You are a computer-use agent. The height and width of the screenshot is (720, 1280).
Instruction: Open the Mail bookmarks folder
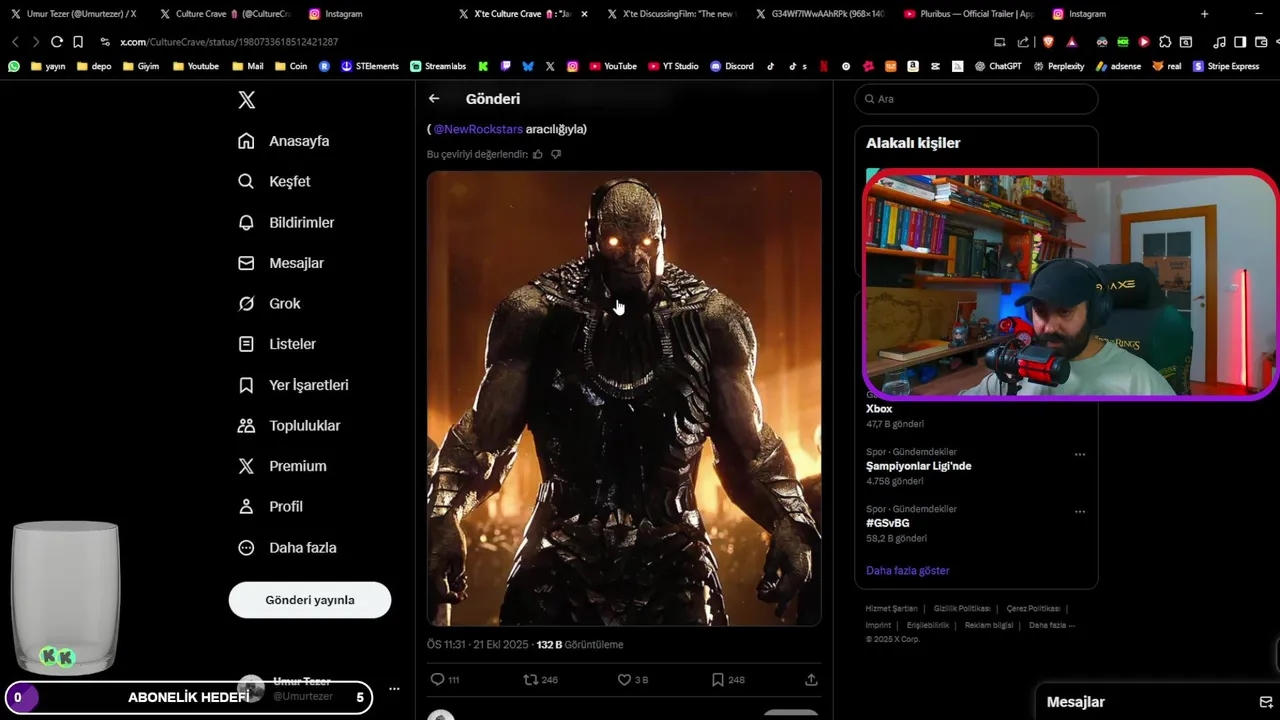click(248, 66)
